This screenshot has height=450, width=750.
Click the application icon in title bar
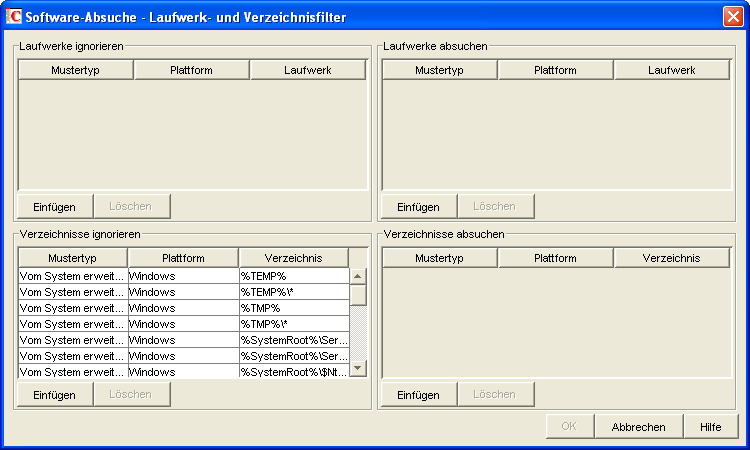pos(14,16)
